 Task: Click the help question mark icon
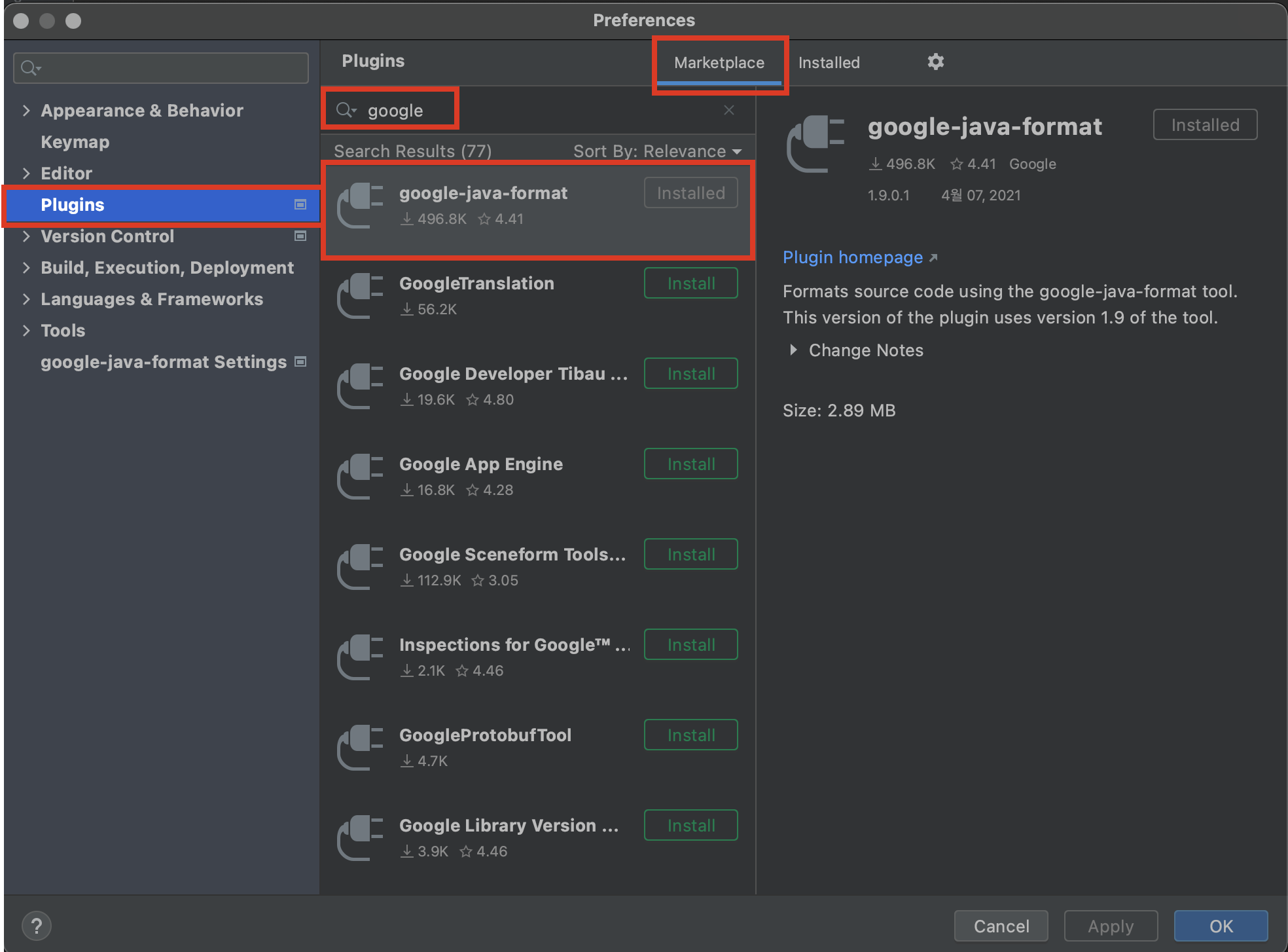[37, 926]
